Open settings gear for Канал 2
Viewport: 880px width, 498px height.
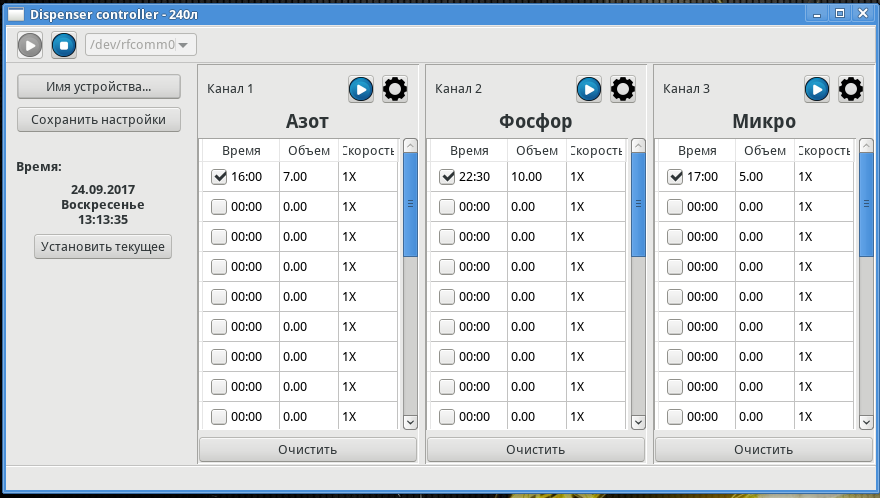pyautogui.click(x=623, y=89)
